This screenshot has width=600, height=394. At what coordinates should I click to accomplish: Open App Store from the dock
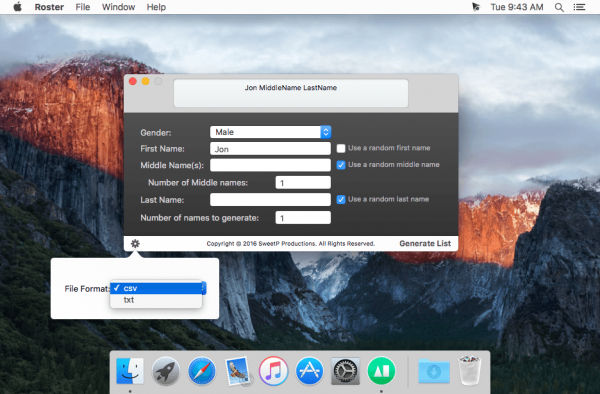point(309,371)
